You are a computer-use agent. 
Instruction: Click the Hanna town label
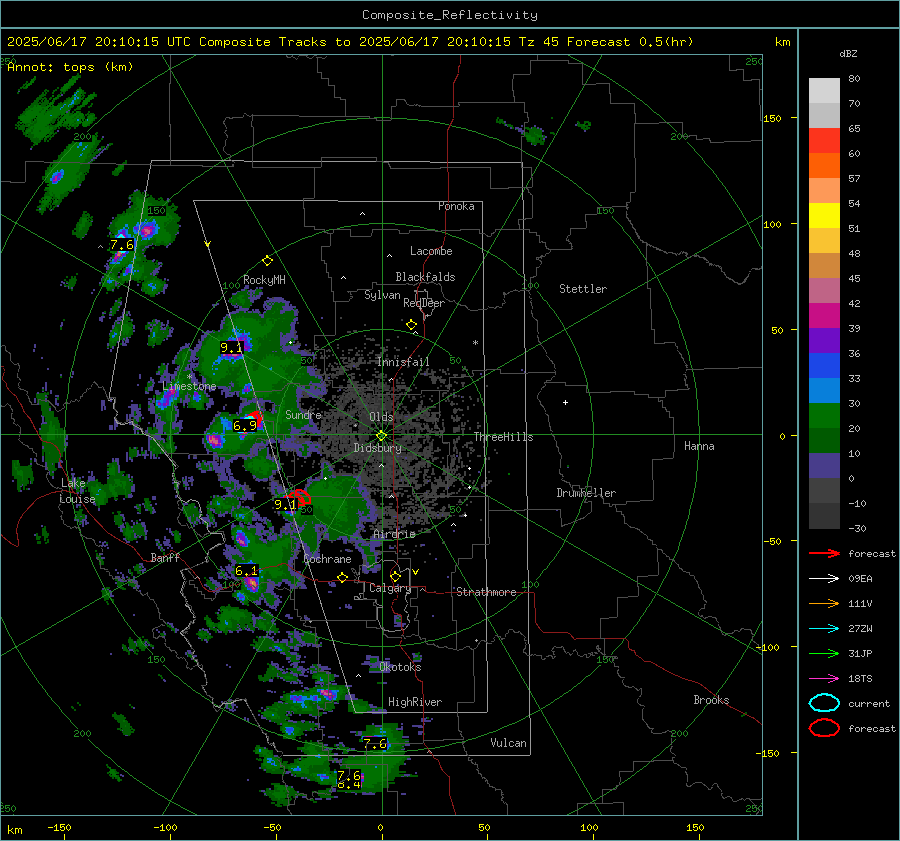pos(699,446)
